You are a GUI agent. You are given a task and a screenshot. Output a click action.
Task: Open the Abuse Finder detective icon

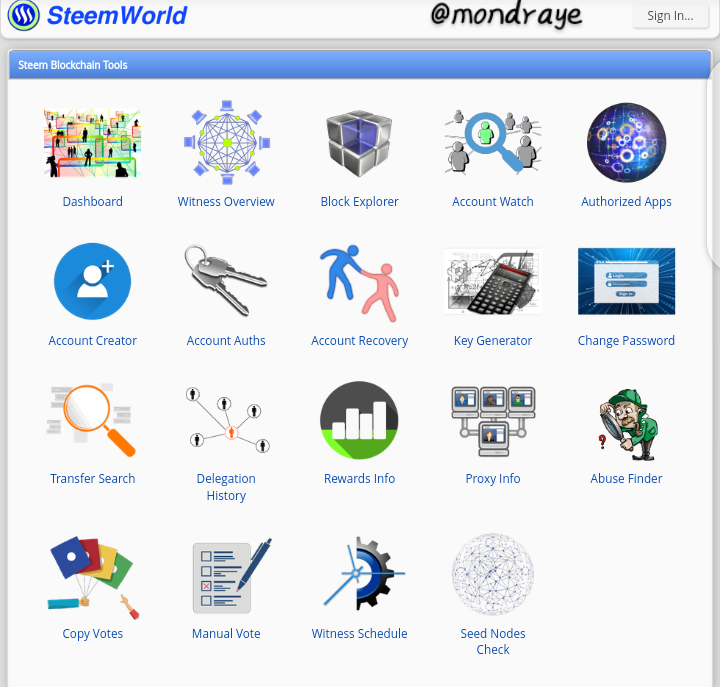627,425
